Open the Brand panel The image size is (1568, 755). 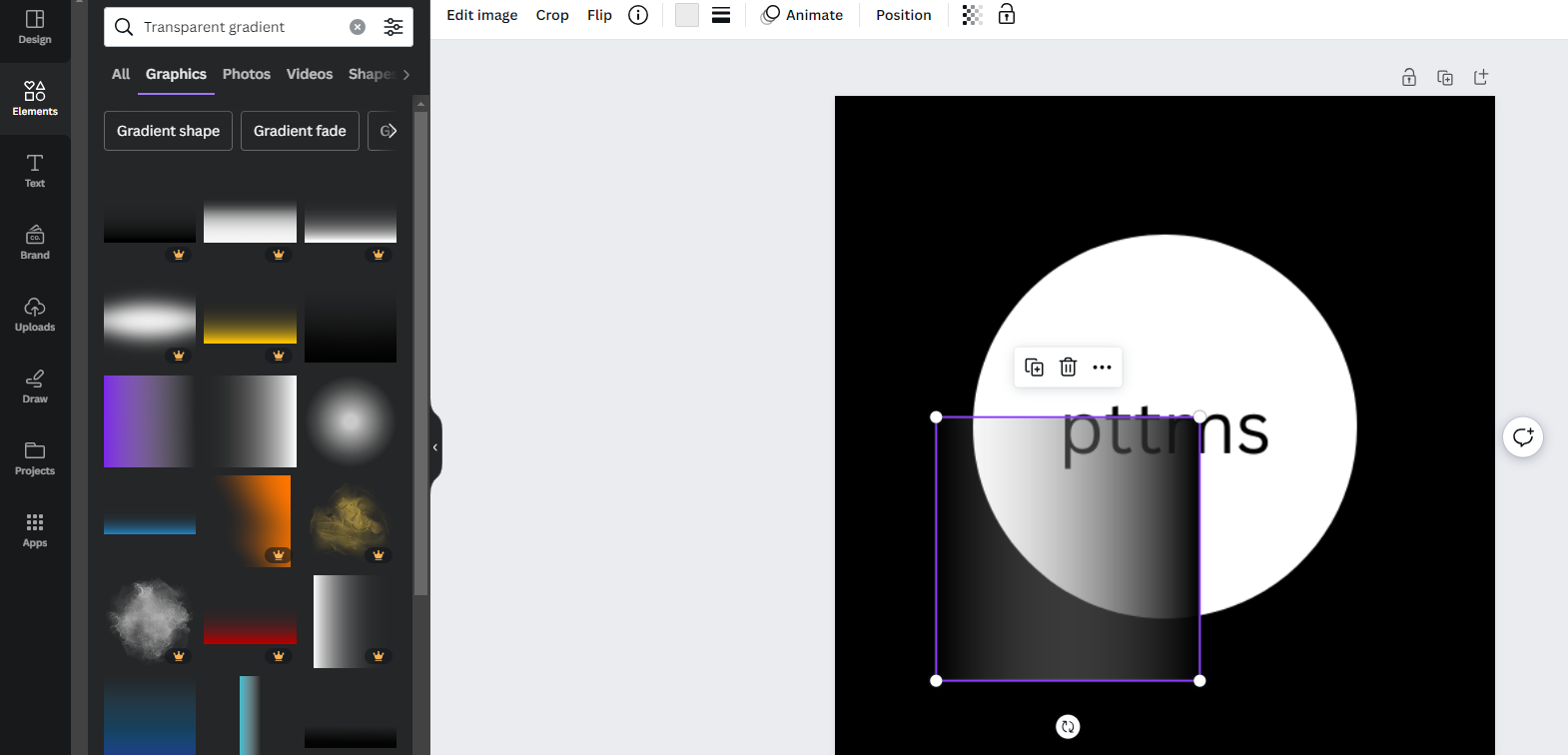pos(35,243)
